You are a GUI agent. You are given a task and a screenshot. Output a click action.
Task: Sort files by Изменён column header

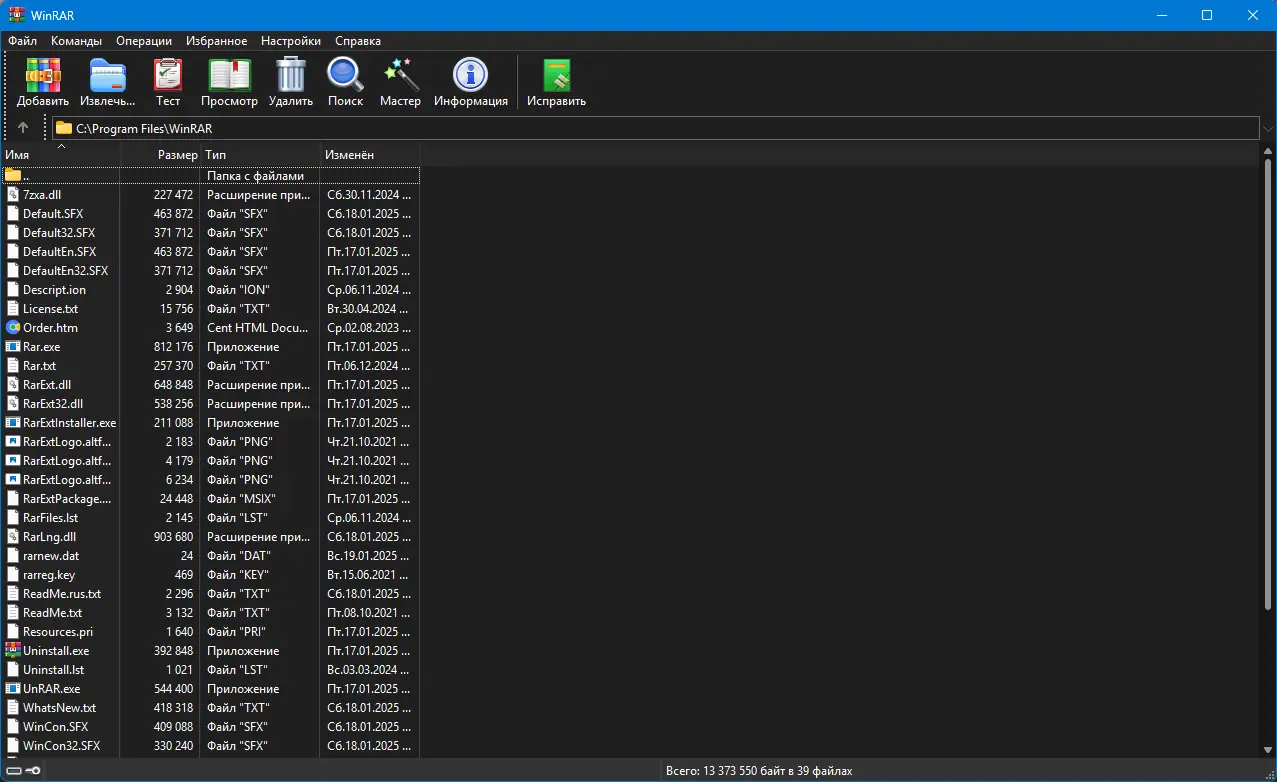370,155
